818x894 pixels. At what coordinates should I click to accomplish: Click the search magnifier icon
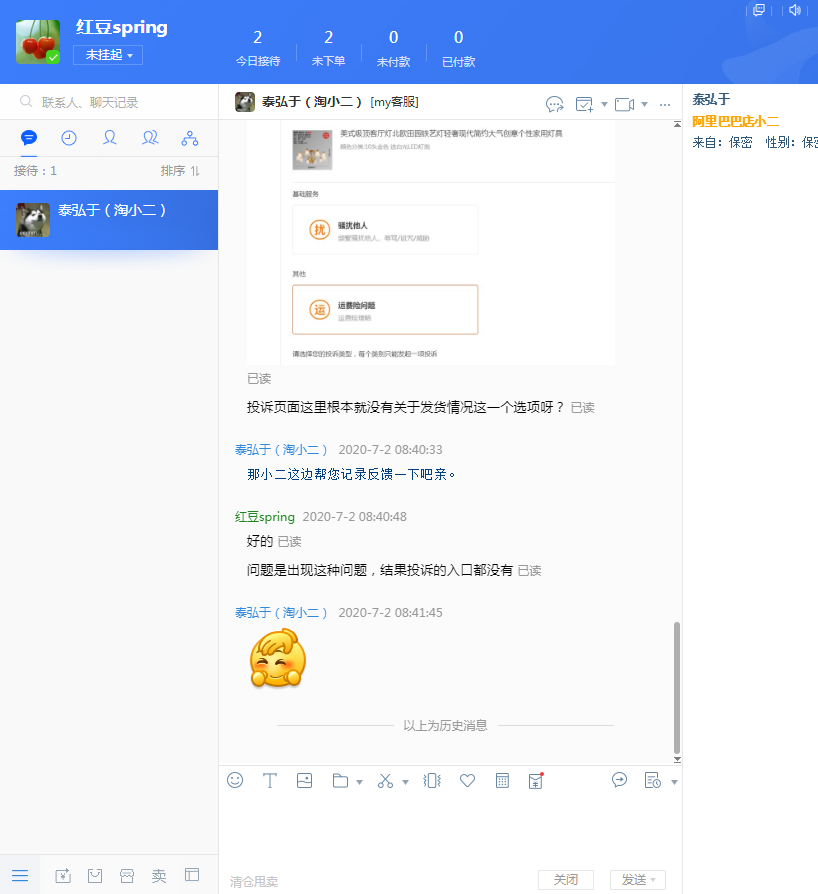tap(26, 101)
